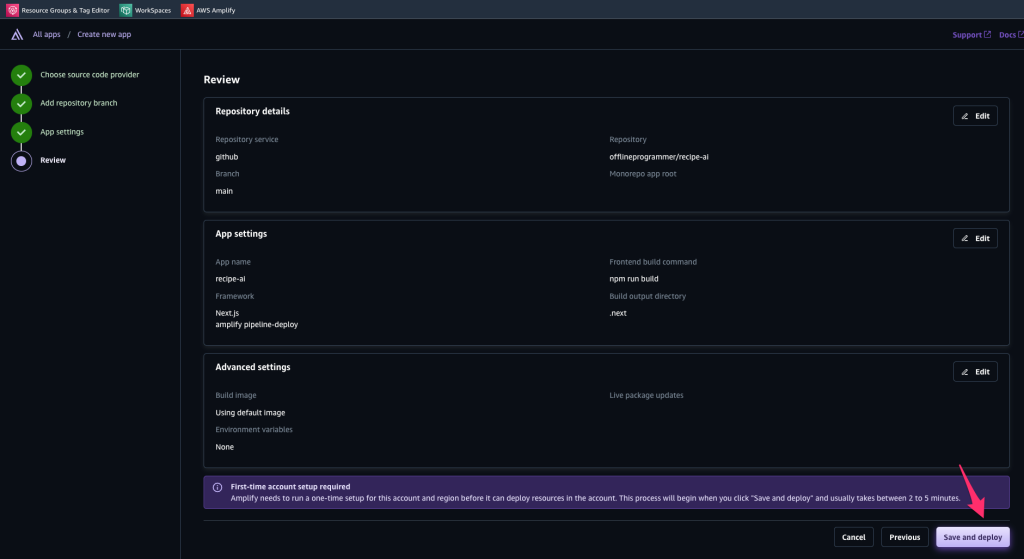Click the Amplify logo in the breadcrumb bar
This screenshot has height=559, width=1024.
[17, 35]
